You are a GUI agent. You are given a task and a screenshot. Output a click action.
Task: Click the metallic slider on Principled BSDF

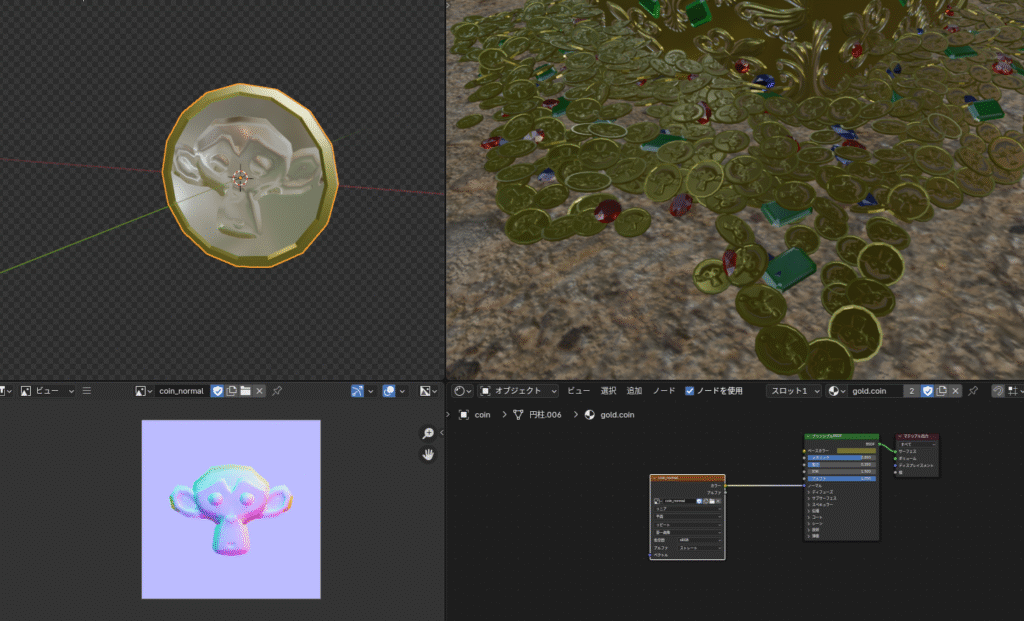tap(841, 458)
